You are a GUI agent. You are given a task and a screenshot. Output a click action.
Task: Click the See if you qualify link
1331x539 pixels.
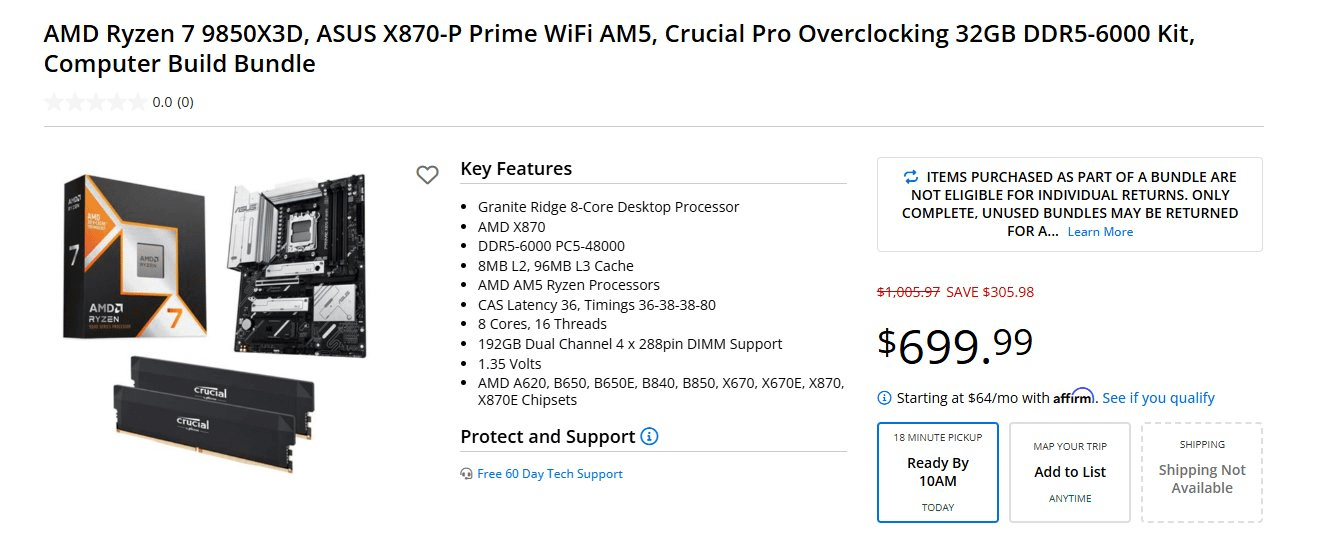1158,398
